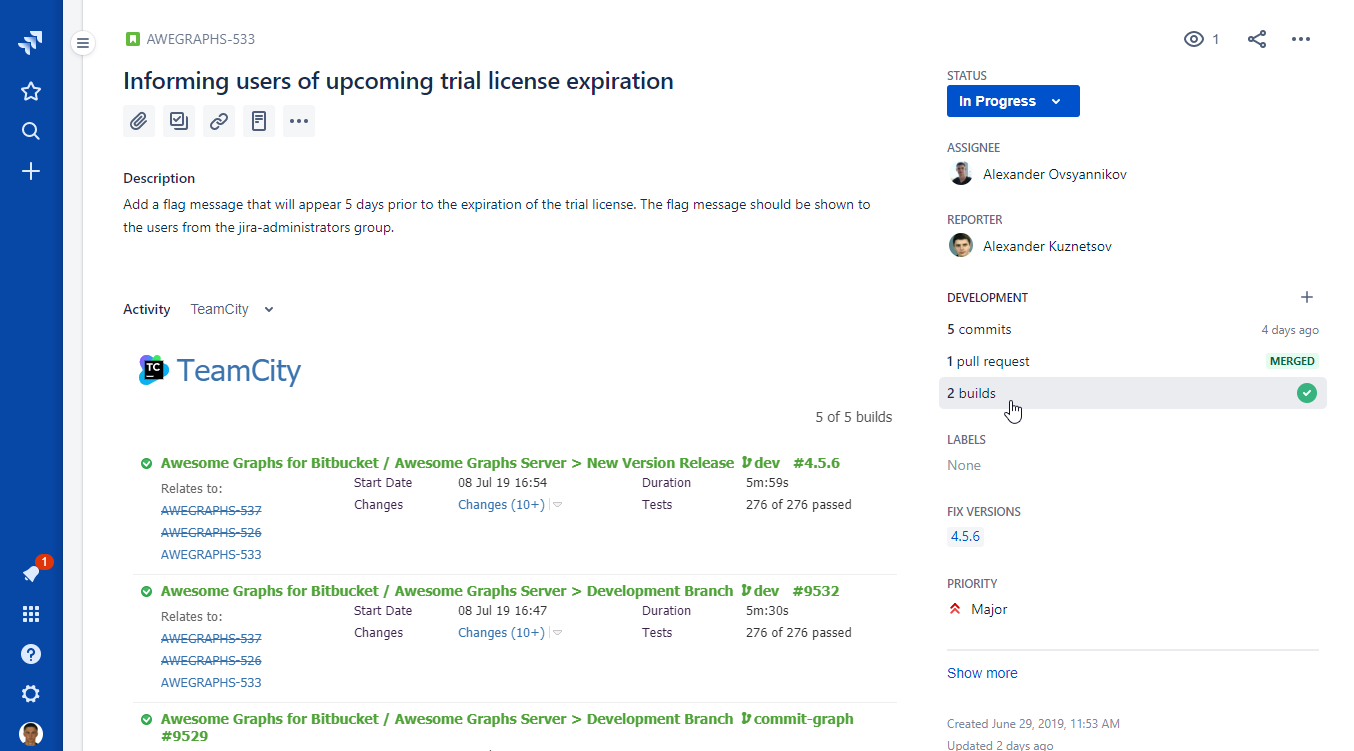This screenshot has width=1354, height=751.
Task: Open the In Progress status dropdown
Action: tap(1012, 101)
